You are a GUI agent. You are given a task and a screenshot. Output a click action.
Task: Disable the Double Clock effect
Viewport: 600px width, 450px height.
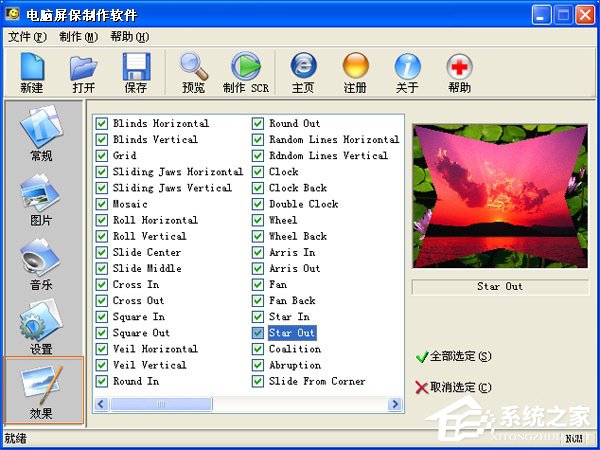click(258, 204)
